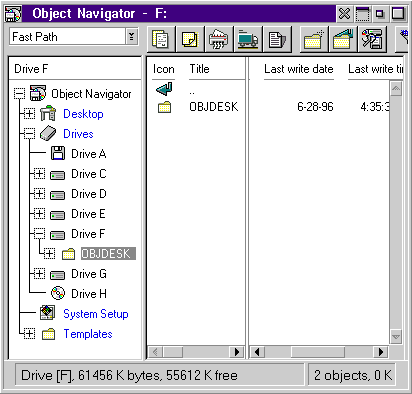Click details pane horizontal scroll thumb
This screenshot has width=412, height=394.
[318, 352]
